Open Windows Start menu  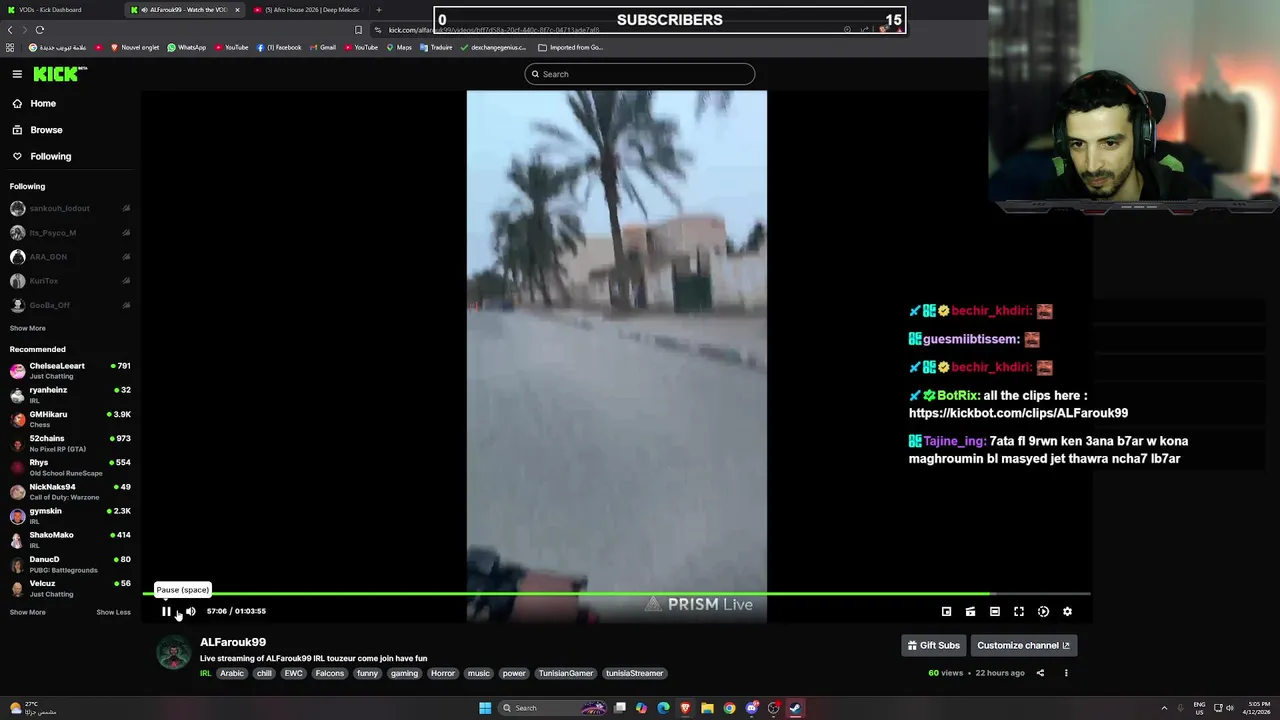coord(485,708)
